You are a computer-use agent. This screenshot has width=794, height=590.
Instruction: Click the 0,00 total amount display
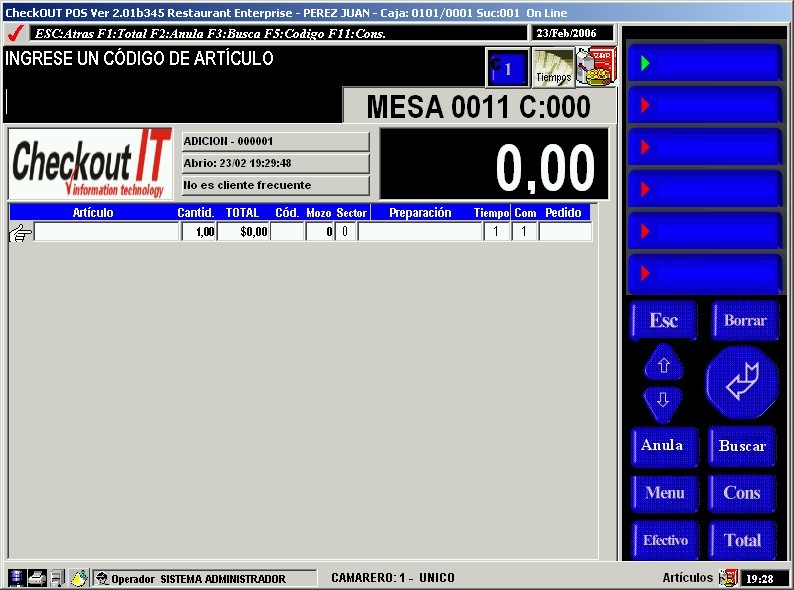pos(494,164)
